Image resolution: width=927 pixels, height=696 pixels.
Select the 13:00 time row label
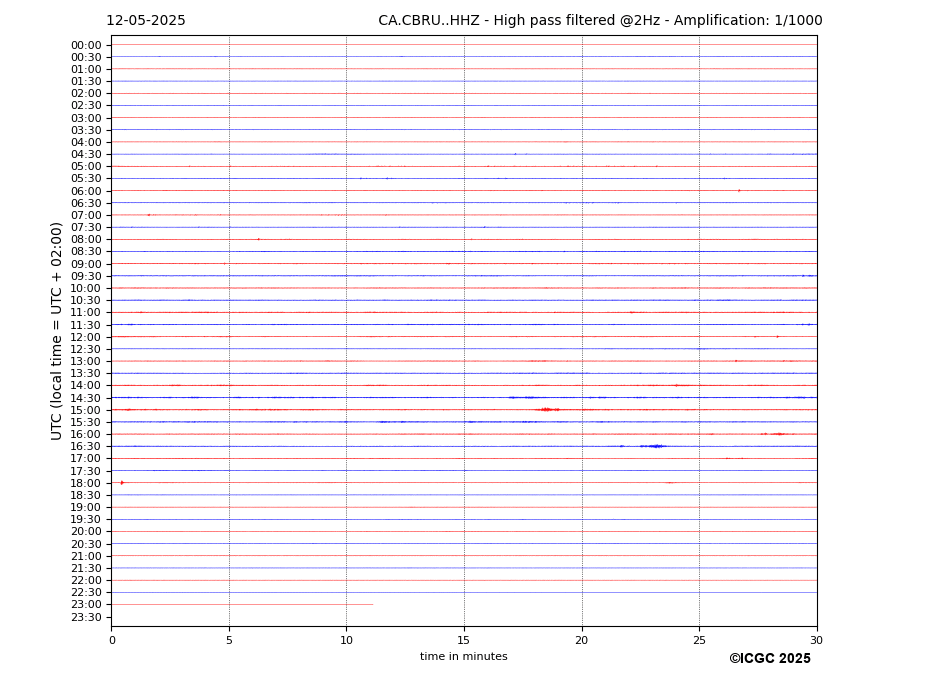(86, 362)
